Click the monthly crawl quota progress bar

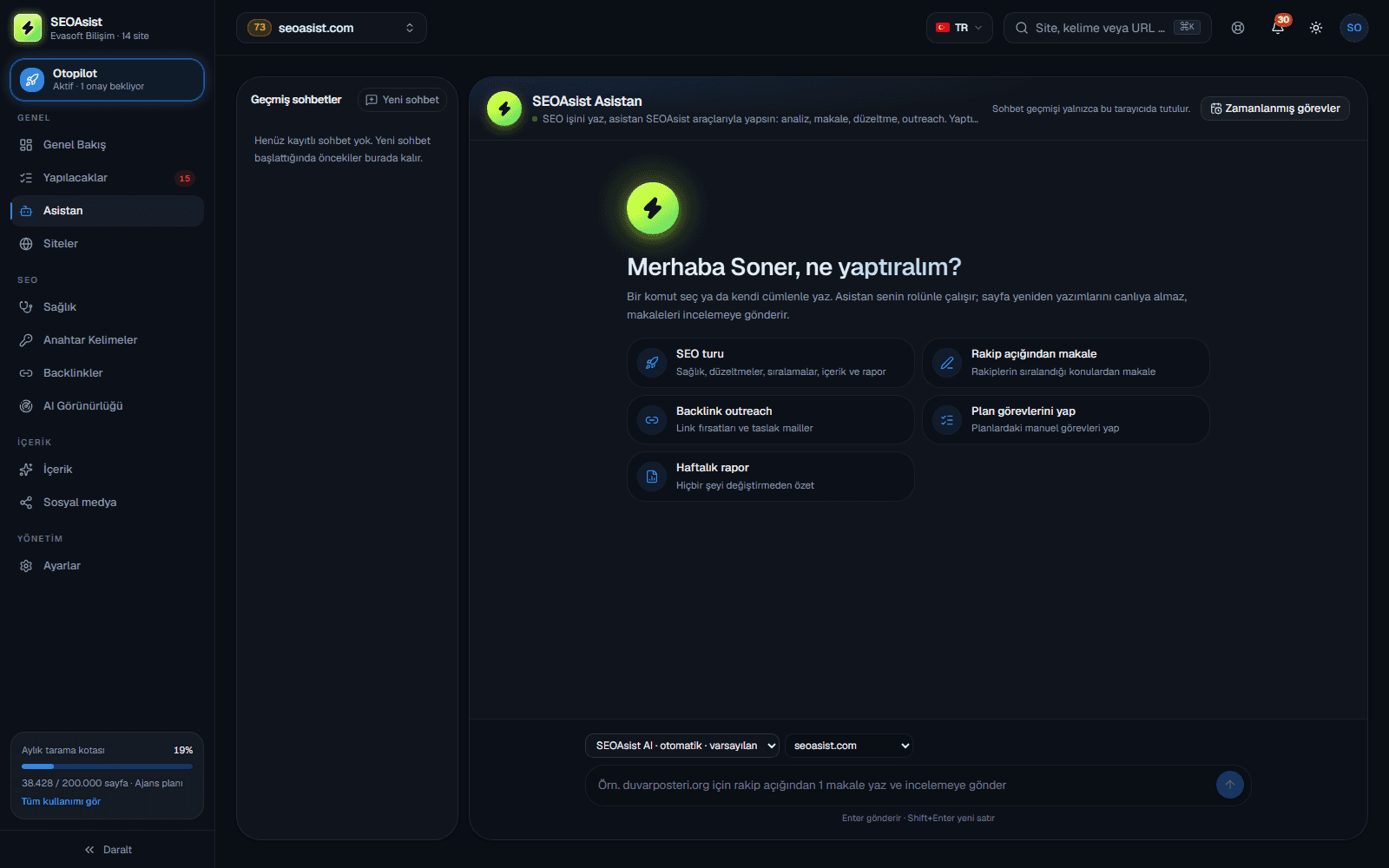tap(107, 766)
